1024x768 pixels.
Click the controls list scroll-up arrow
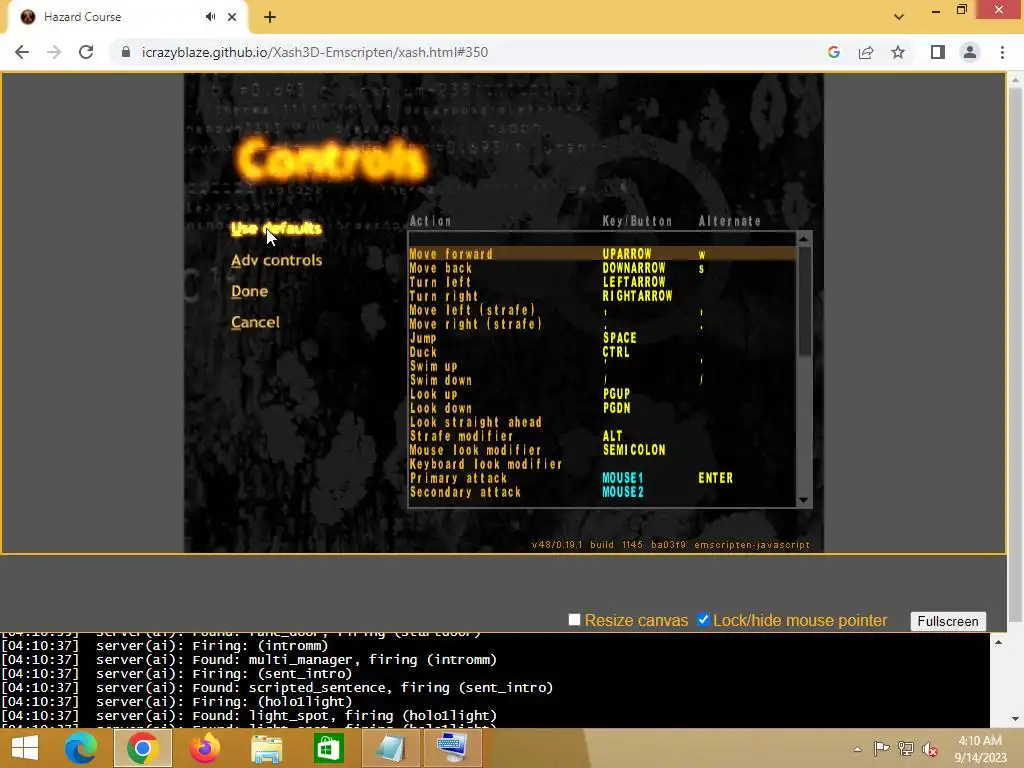point(804,240)
